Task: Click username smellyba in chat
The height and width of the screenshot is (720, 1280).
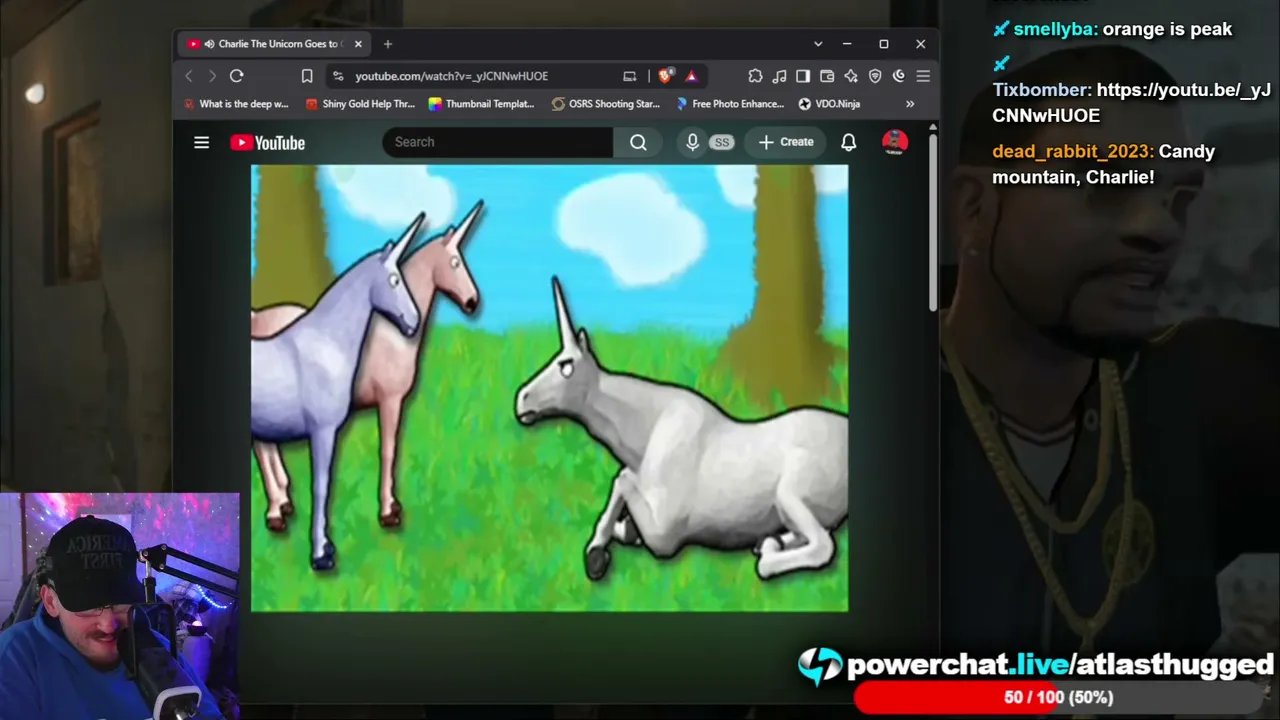Action: [1056, 29]
